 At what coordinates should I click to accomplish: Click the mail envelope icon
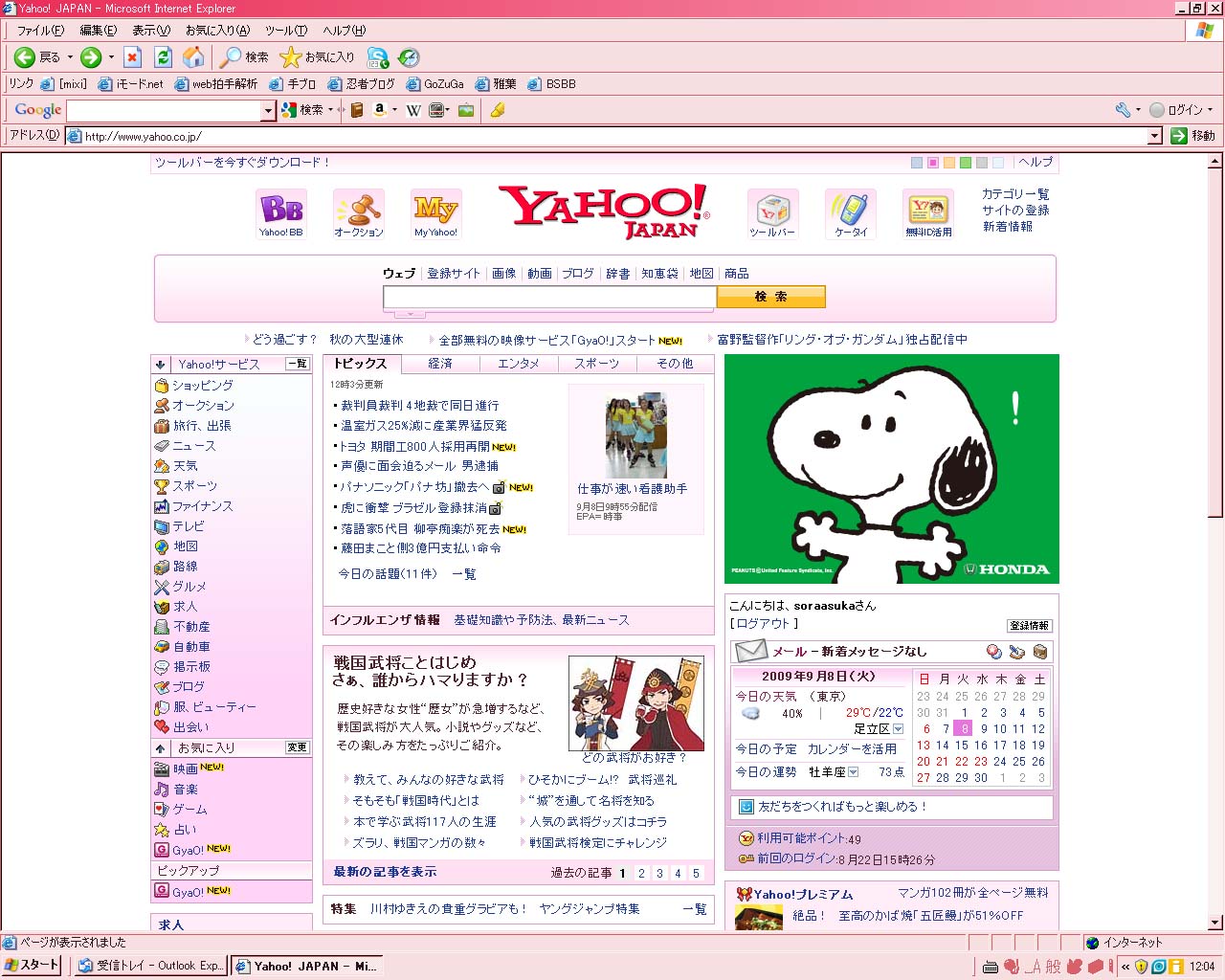tap(751, 651)
